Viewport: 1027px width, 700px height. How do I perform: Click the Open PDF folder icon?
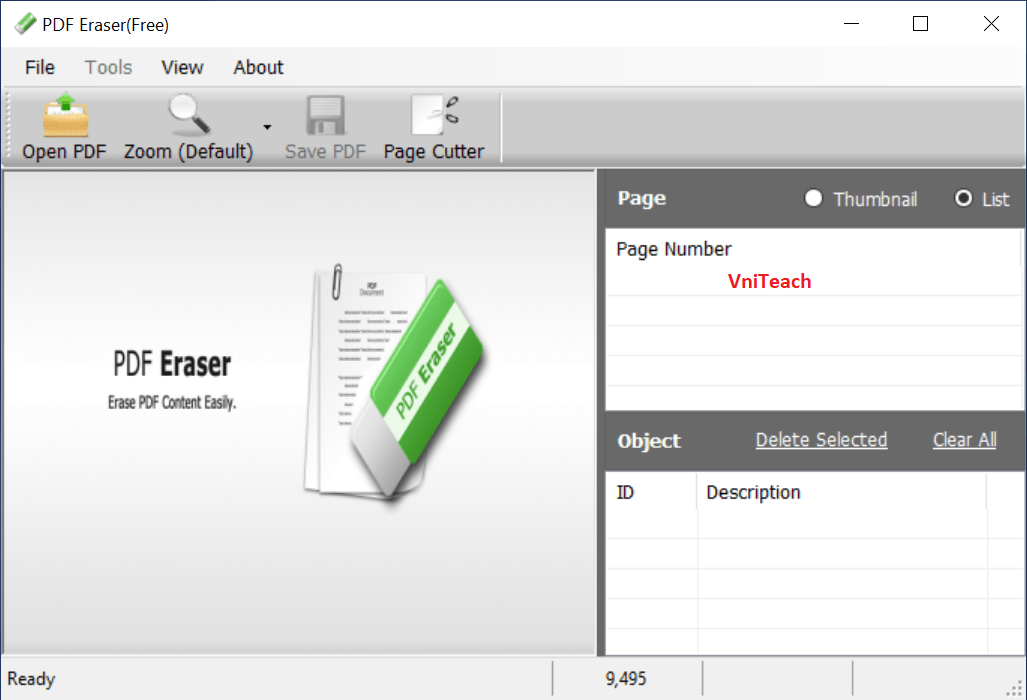pyautogui.click(x=65, y=115)
